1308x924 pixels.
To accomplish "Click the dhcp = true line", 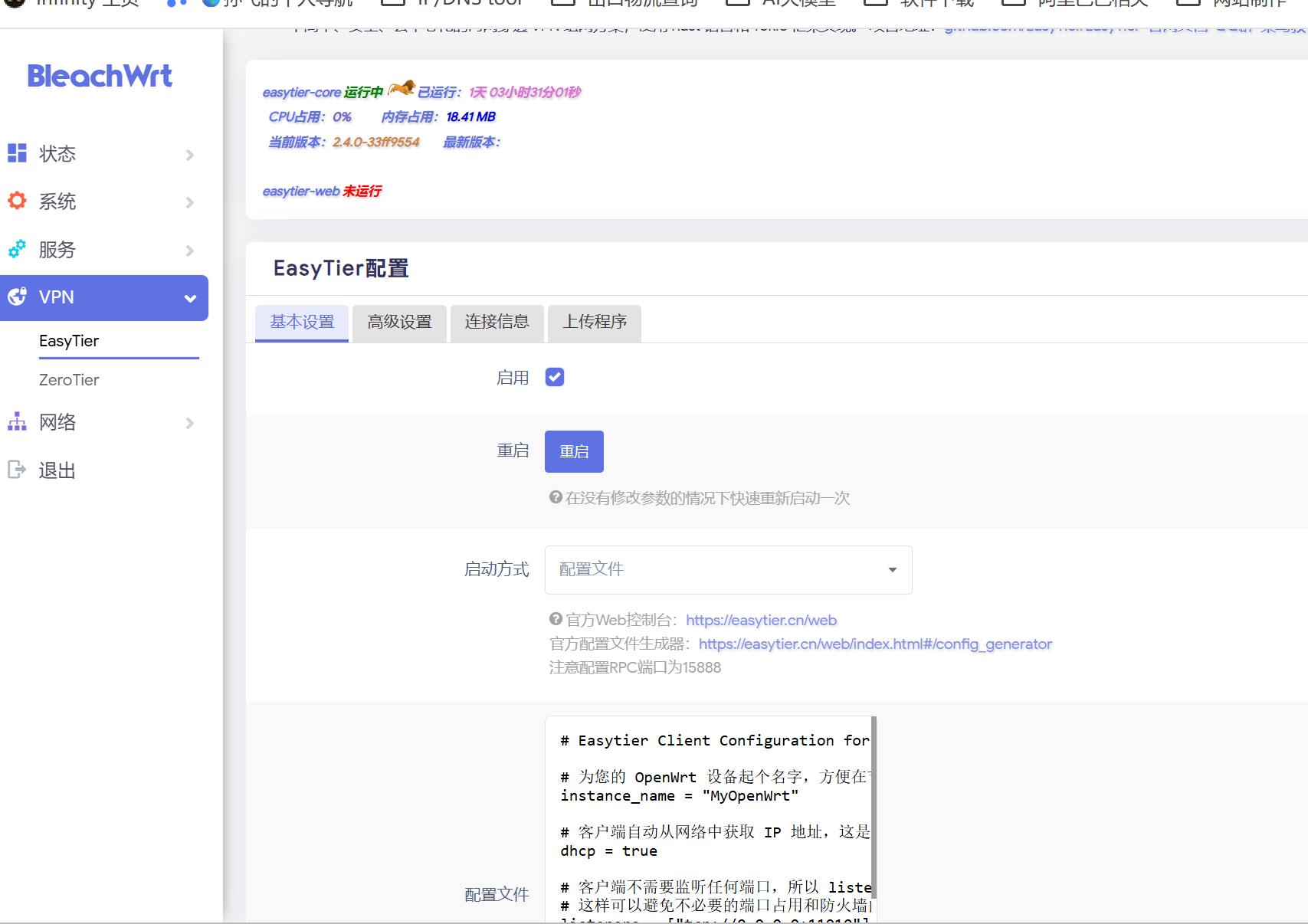I will 608,850.
